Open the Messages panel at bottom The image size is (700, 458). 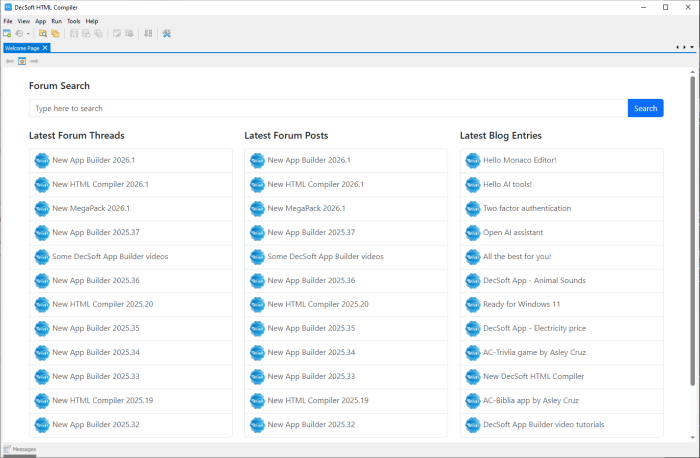(20, 450)
